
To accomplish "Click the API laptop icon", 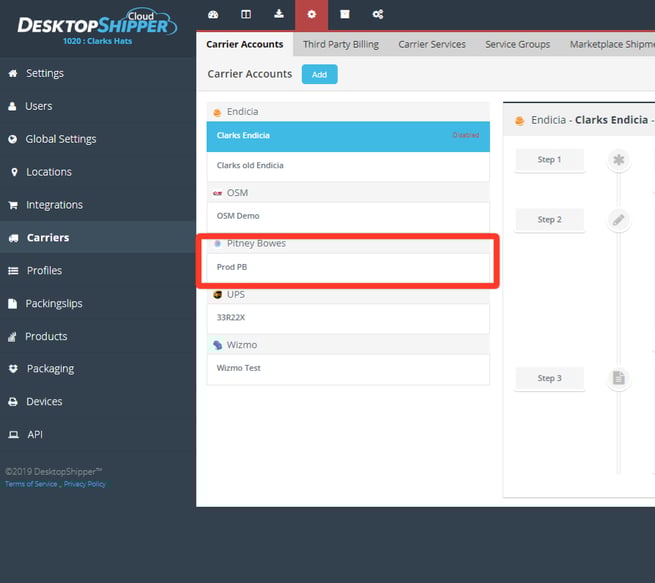I will pos(13,435).
